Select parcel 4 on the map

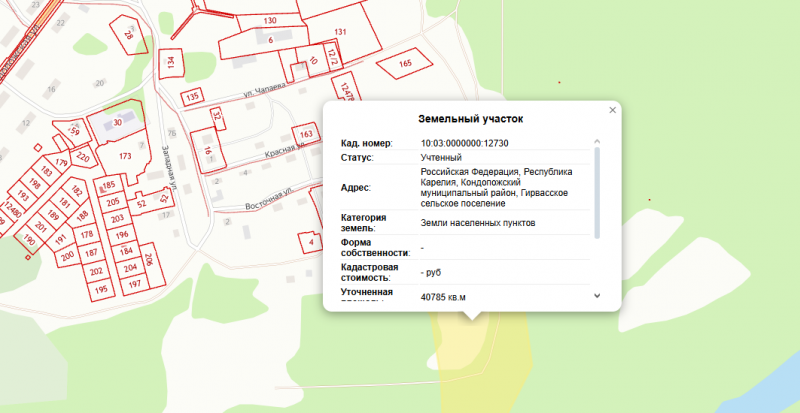coord(311,242)
